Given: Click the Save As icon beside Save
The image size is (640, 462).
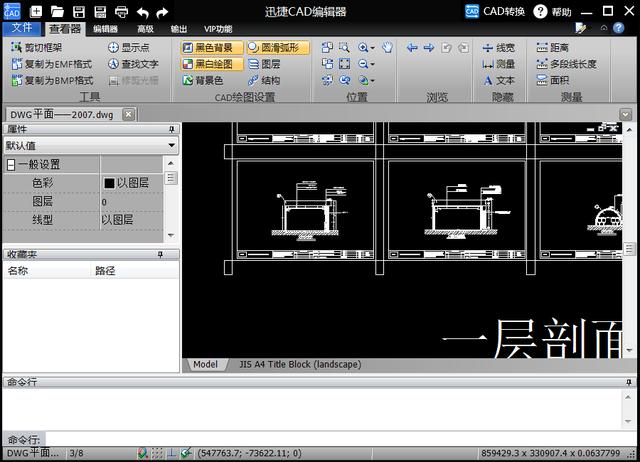Looking at the screenshot, I should coord(100,12).
